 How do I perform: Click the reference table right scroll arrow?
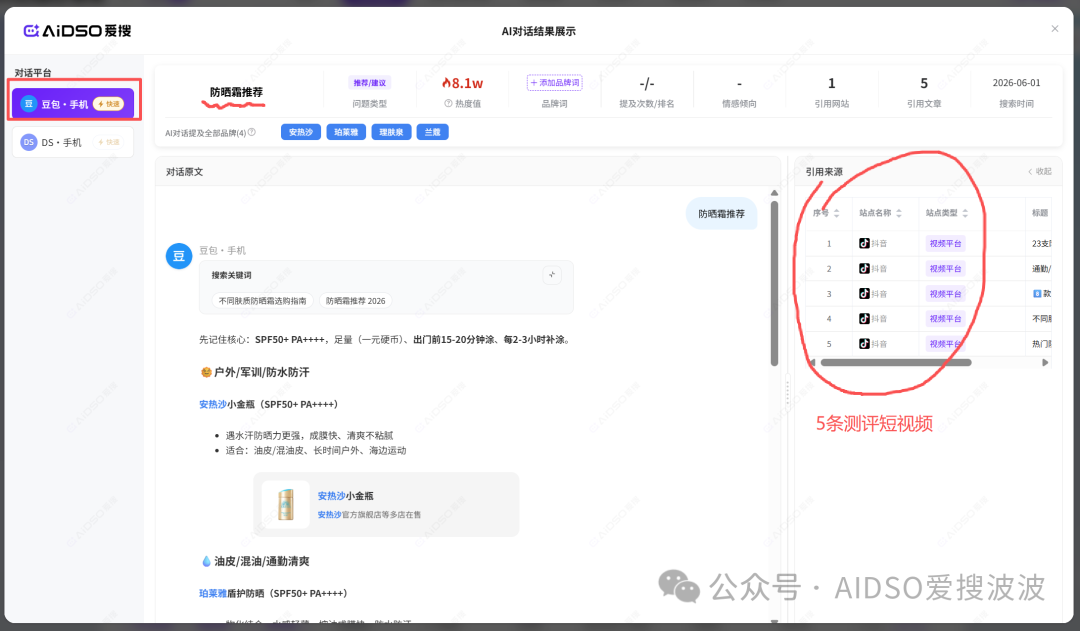pyautogui.click(x=1046, y=362)
